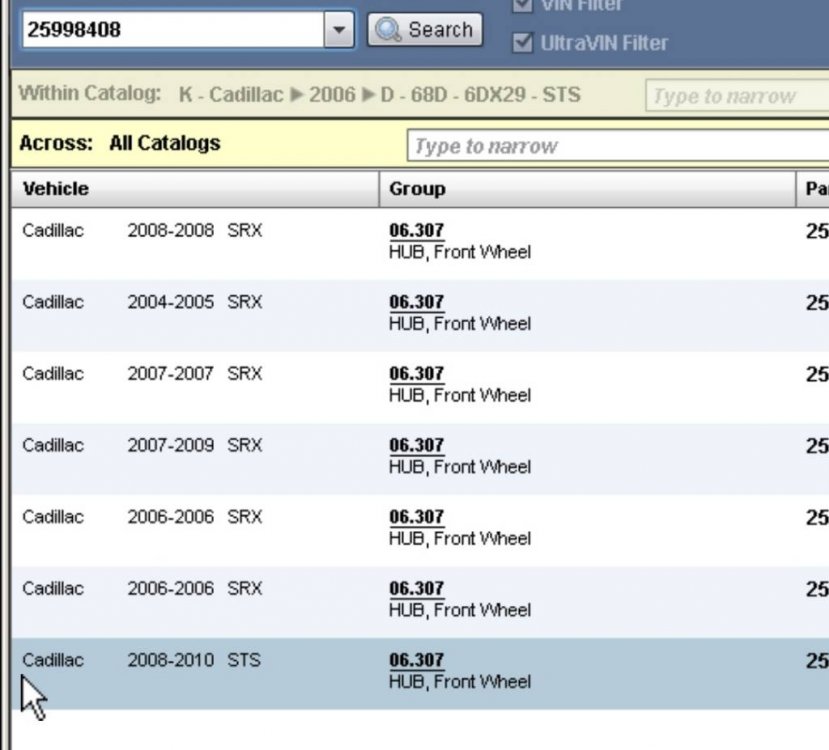
Task: Open the part number dropdown arrow
Action: (340, 30)
